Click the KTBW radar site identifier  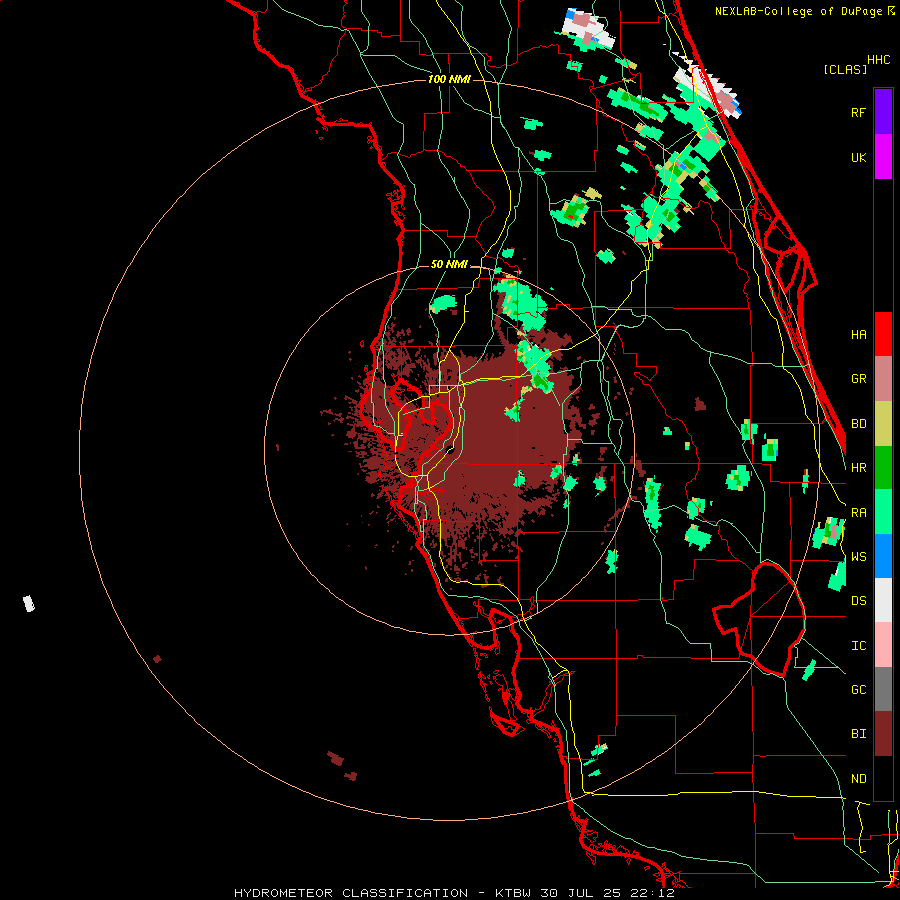[x=513, y=893]
